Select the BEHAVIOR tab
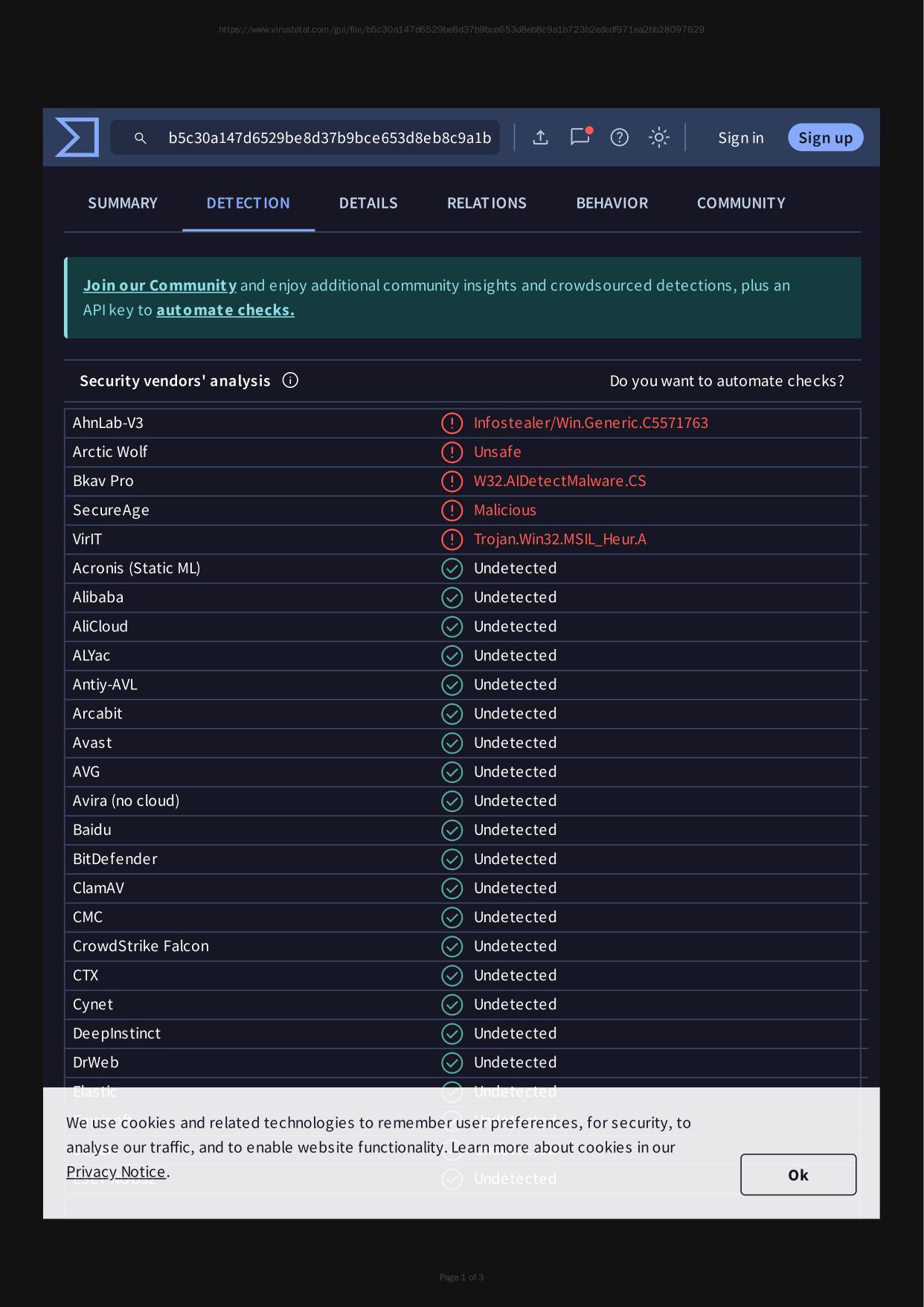The height and width of the screenshot is (1307, 924). coord(612,203)
